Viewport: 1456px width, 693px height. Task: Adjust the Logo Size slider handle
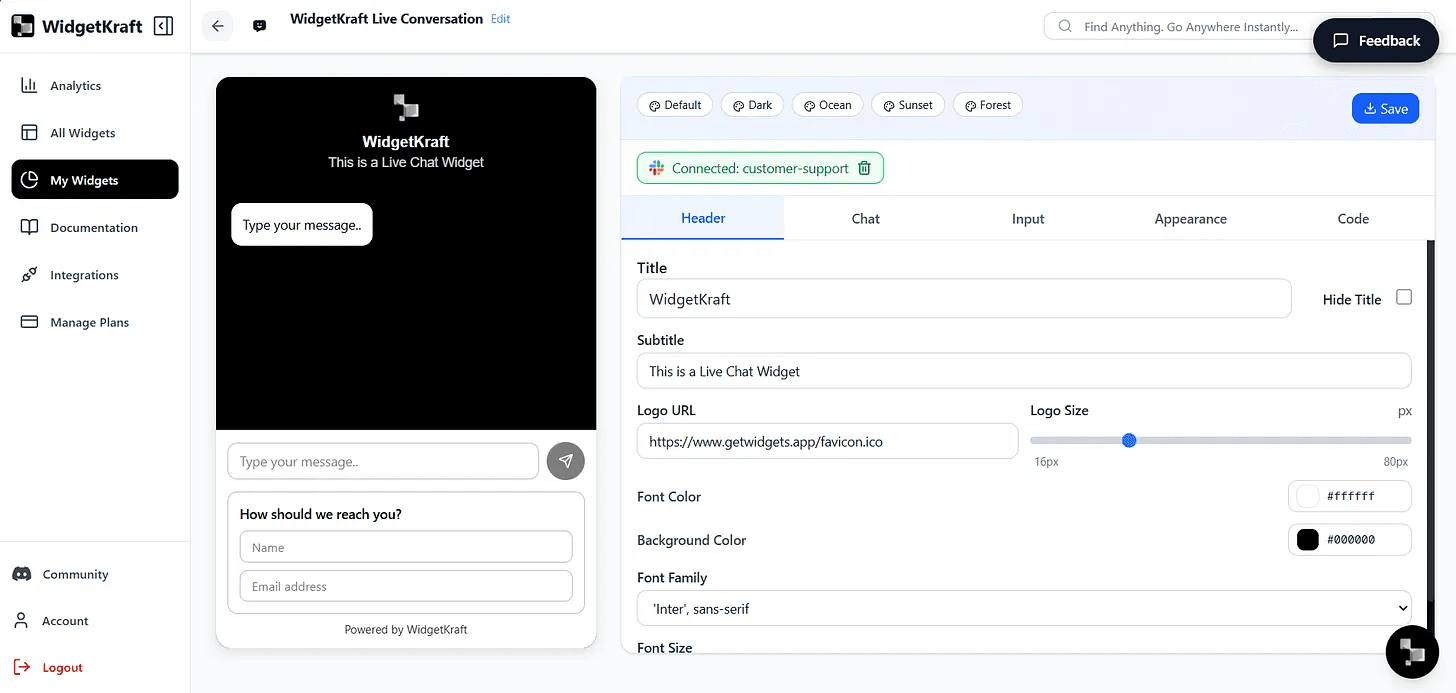tap(1129, 440)
